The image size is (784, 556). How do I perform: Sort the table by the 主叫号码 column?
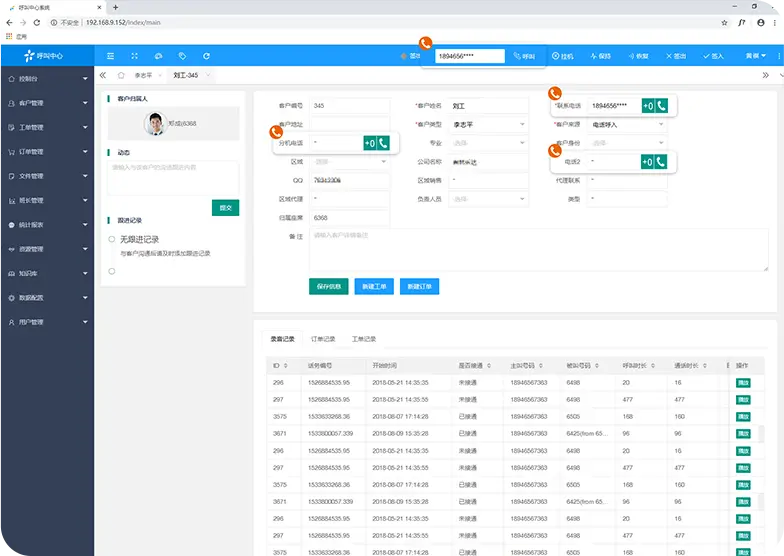click(x=540, y=366)
